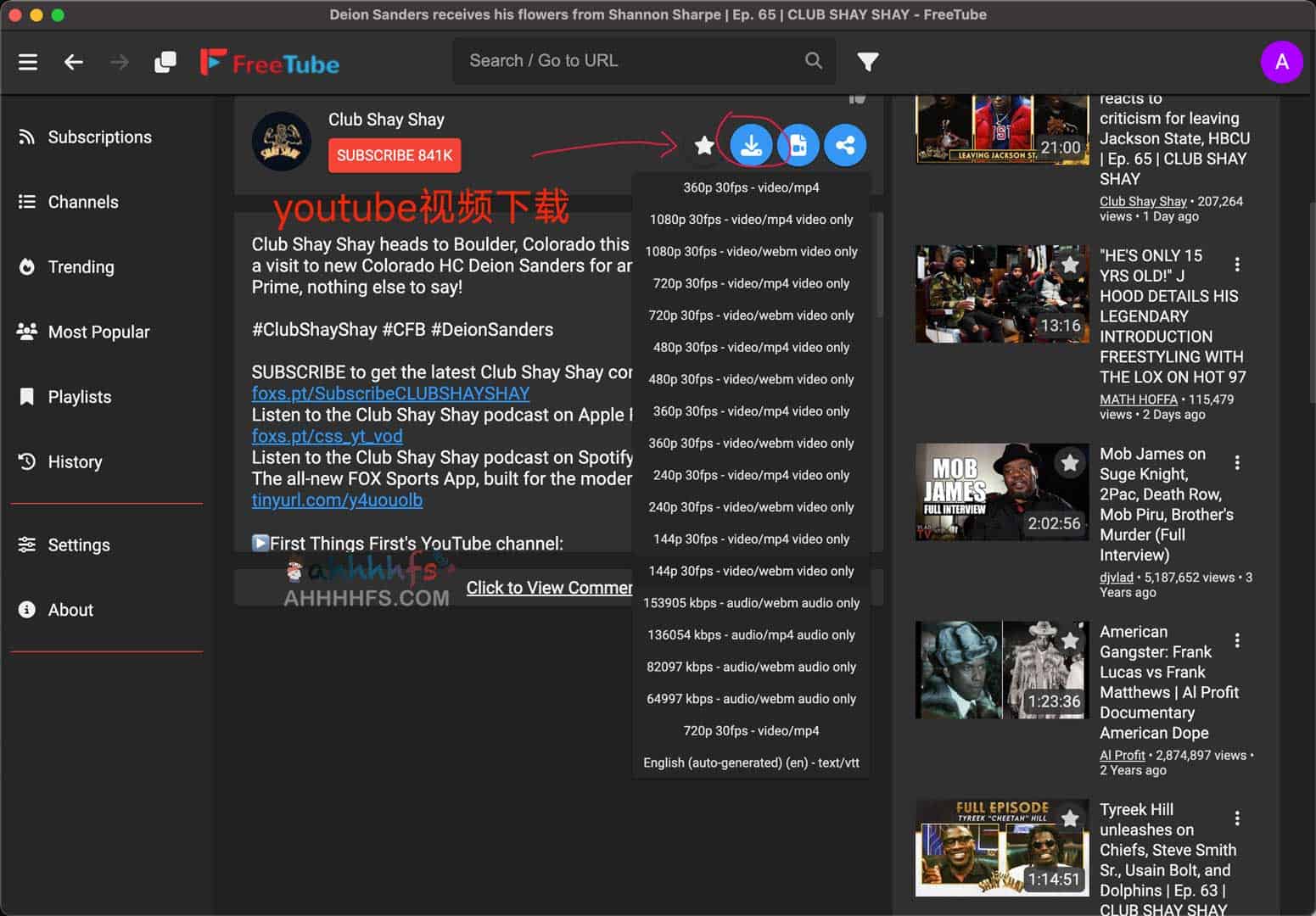Pick the 720p 30fps video/mp4 format
The width and height of the screenshot is (1316, 916).
(x=751, y=730)
